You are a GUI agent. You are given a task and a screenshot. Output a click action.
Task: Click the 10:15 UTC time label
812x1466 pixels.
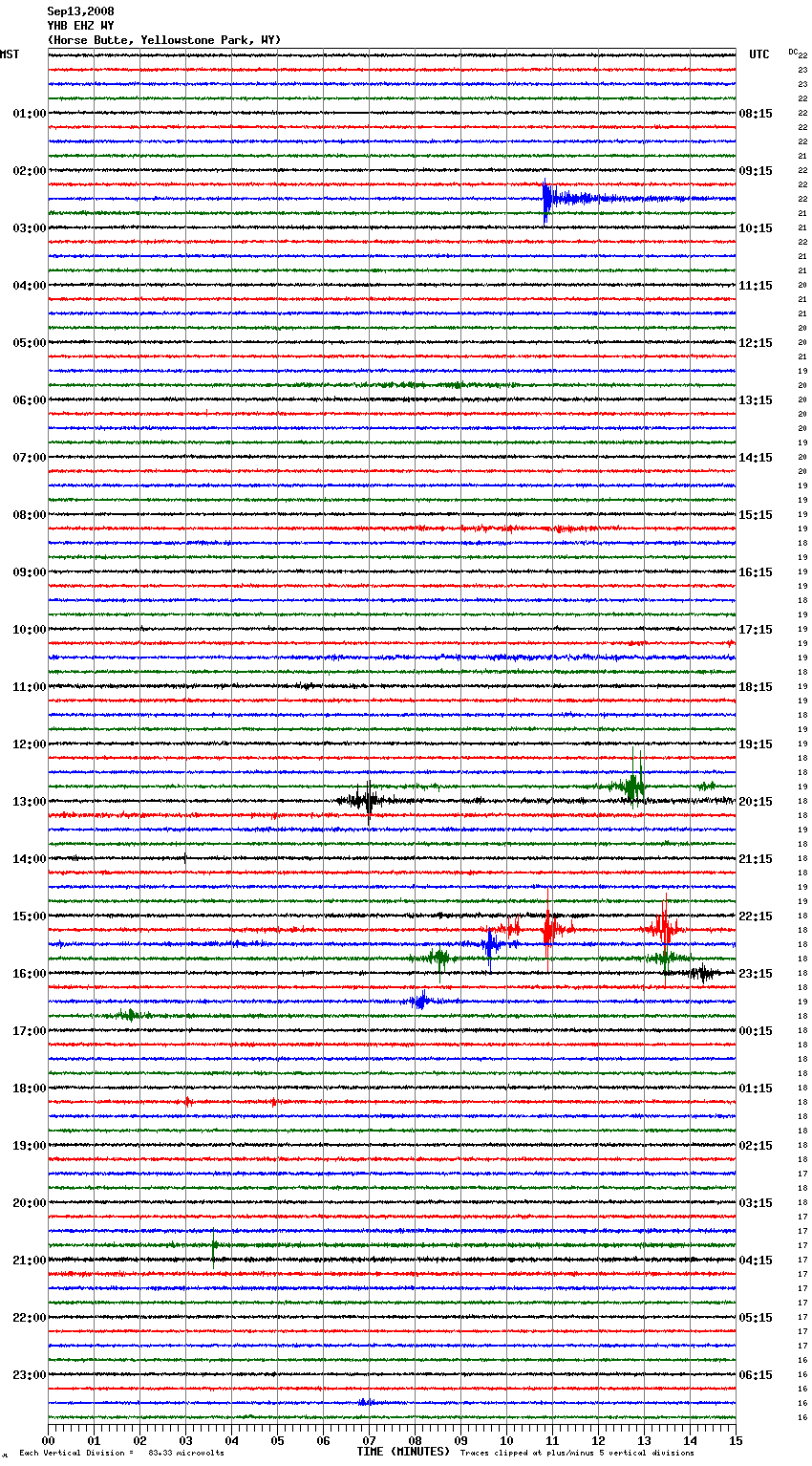pos(756,228)
